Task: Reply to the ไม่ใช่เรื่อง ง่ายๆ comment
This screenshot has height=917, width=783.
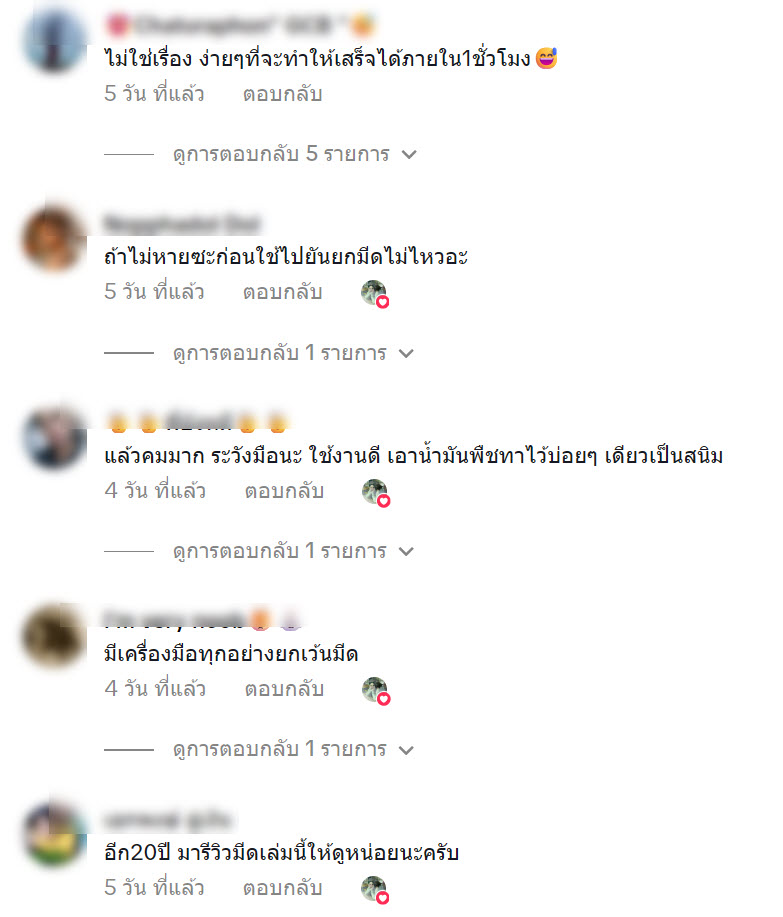Action: (282, 94)
